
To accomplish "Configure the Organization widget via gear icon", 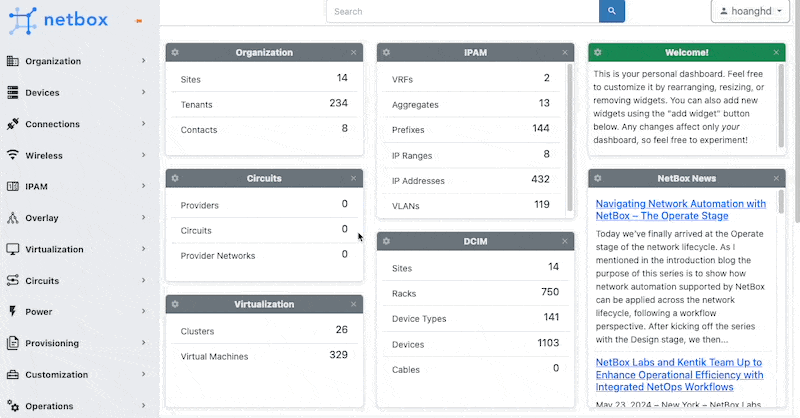I will pyautogui.click(x=176, y=53).
